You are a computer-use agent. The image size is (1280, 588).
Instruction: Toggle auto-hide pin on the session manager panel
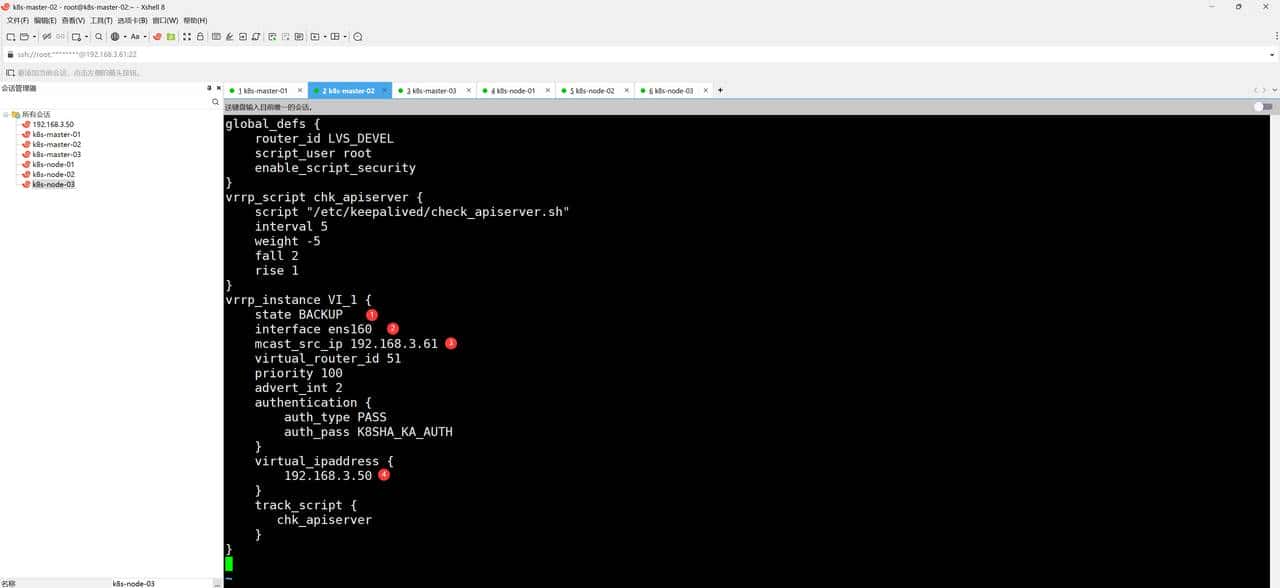(209, 88)
